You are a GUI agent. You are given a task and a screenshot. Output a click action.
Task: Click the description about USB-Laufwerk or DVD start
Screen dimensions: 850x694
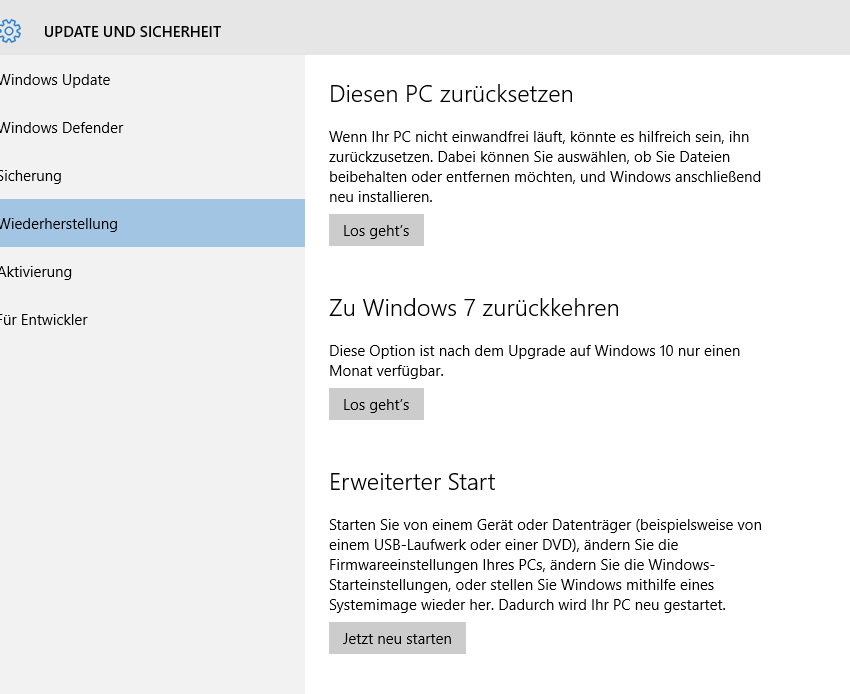click(545, 564)
